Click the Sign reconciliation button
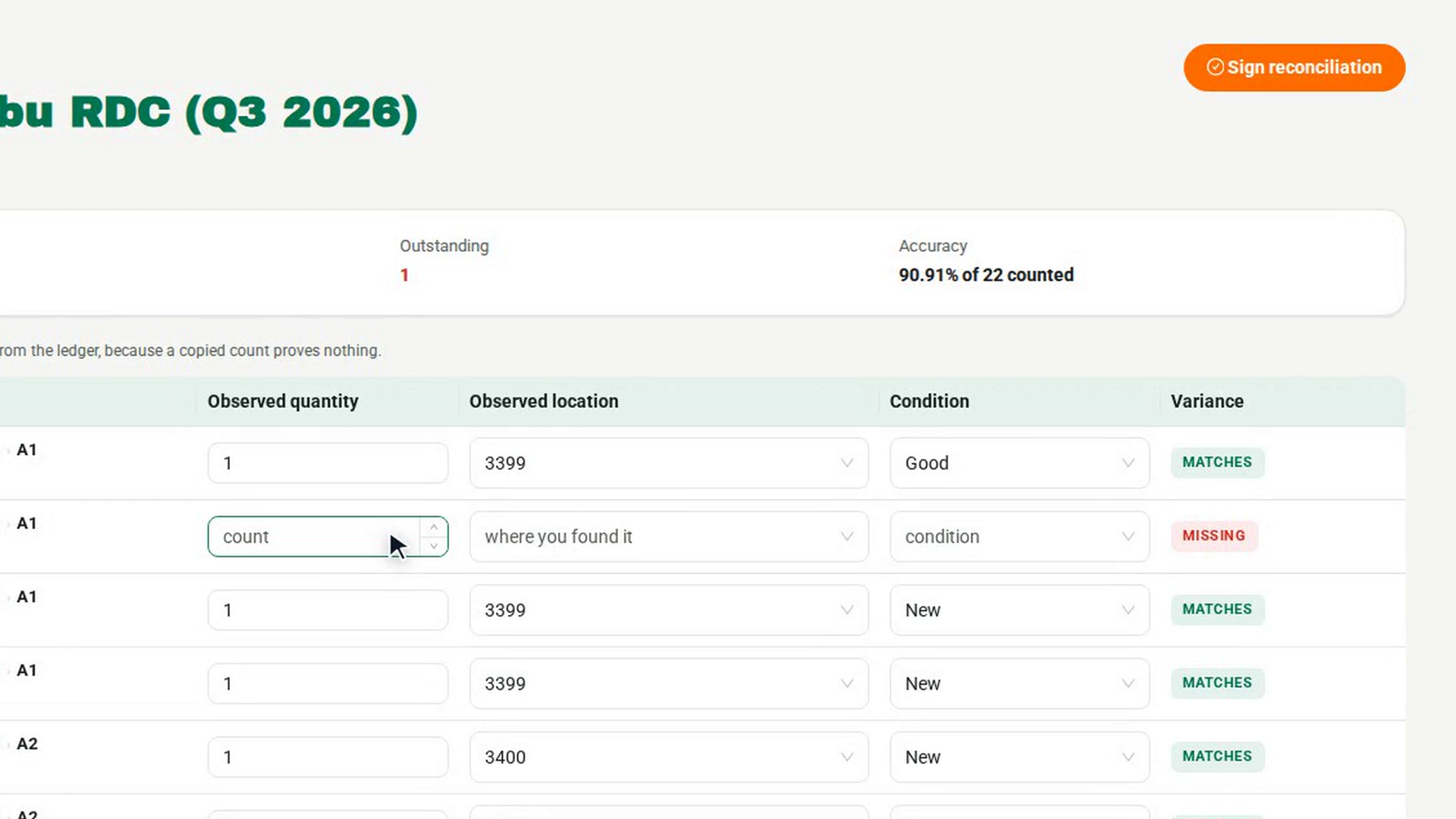Viewport: 1456px width, 819px height. [x=1294, y=67]
